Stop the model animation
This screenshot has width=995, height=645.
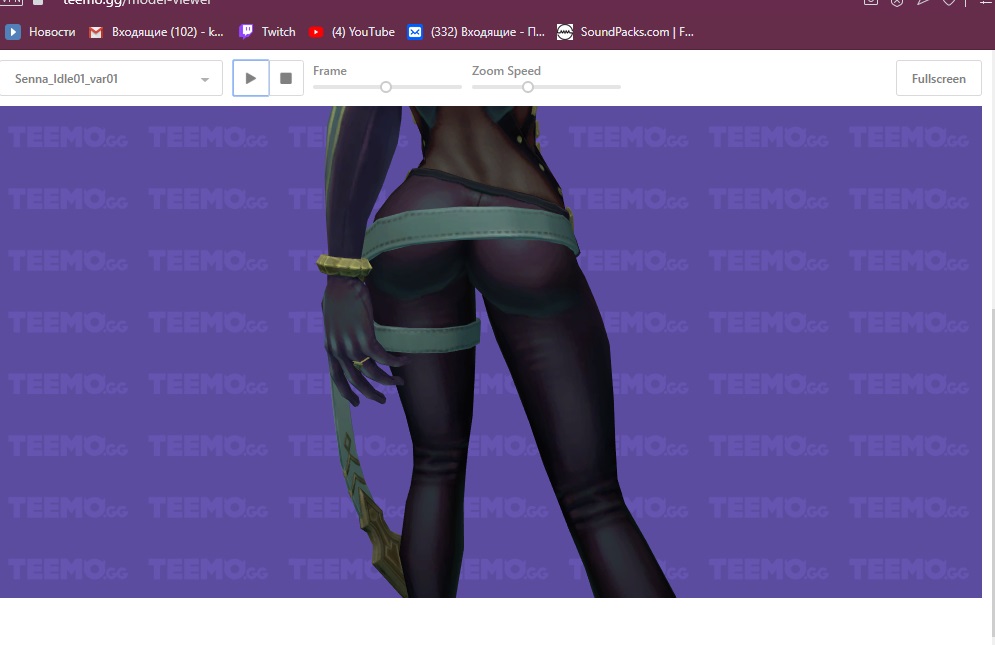(x=286, y=78)
